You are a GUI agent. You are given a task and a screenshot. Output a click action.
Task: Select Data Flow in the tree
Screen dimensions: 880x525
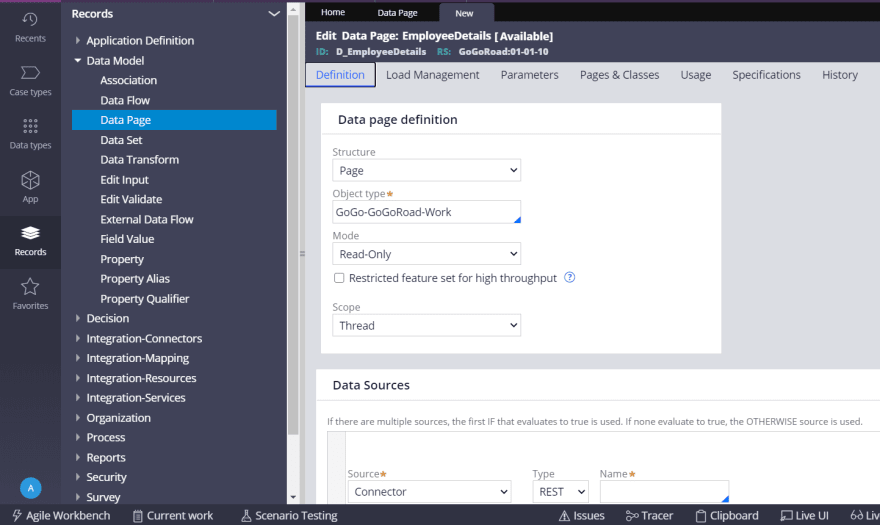(x=125, y=101)
